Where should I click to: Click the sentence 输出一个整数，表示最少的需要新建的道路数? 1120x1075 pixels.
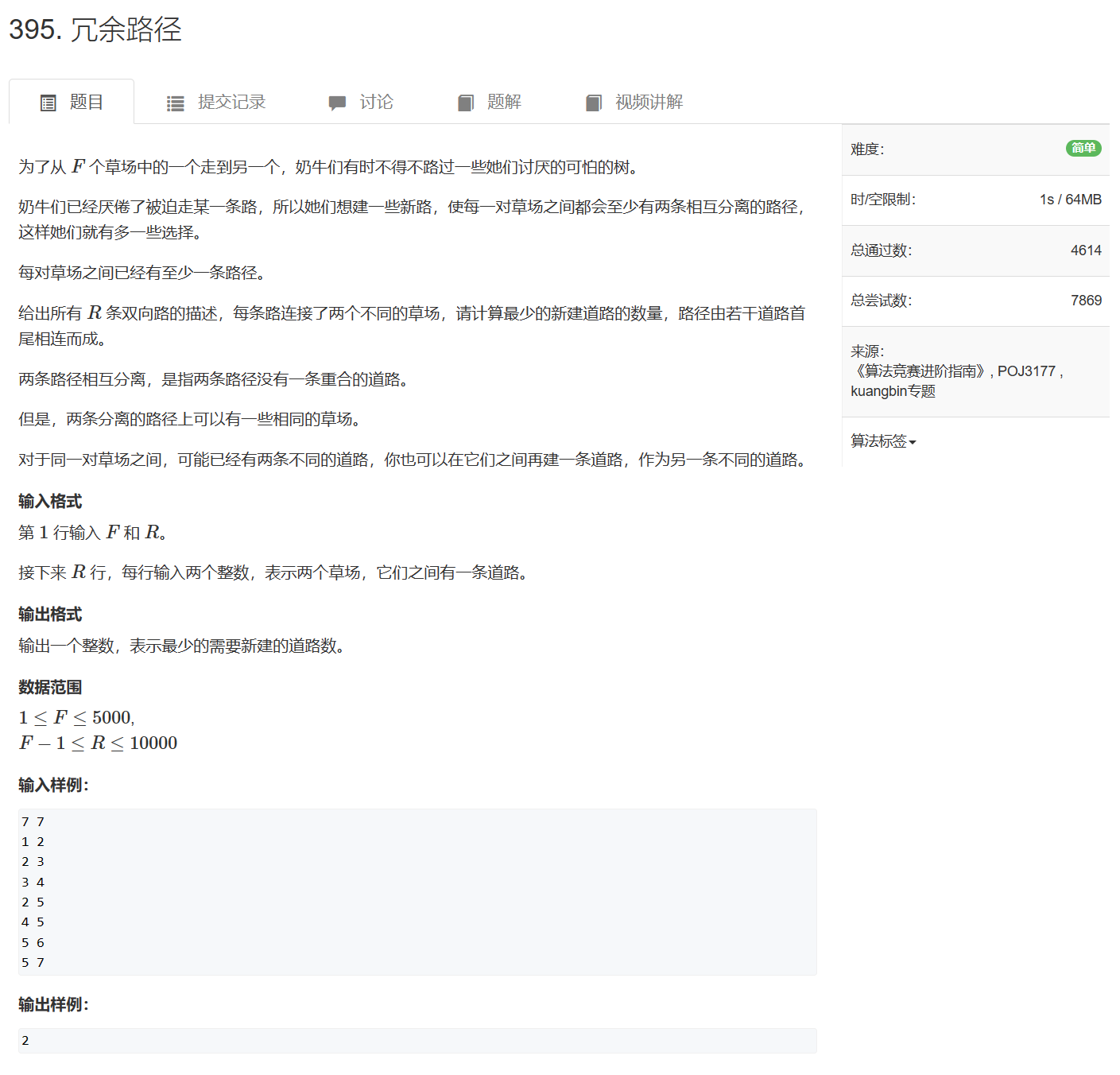[x=182, y=646]
